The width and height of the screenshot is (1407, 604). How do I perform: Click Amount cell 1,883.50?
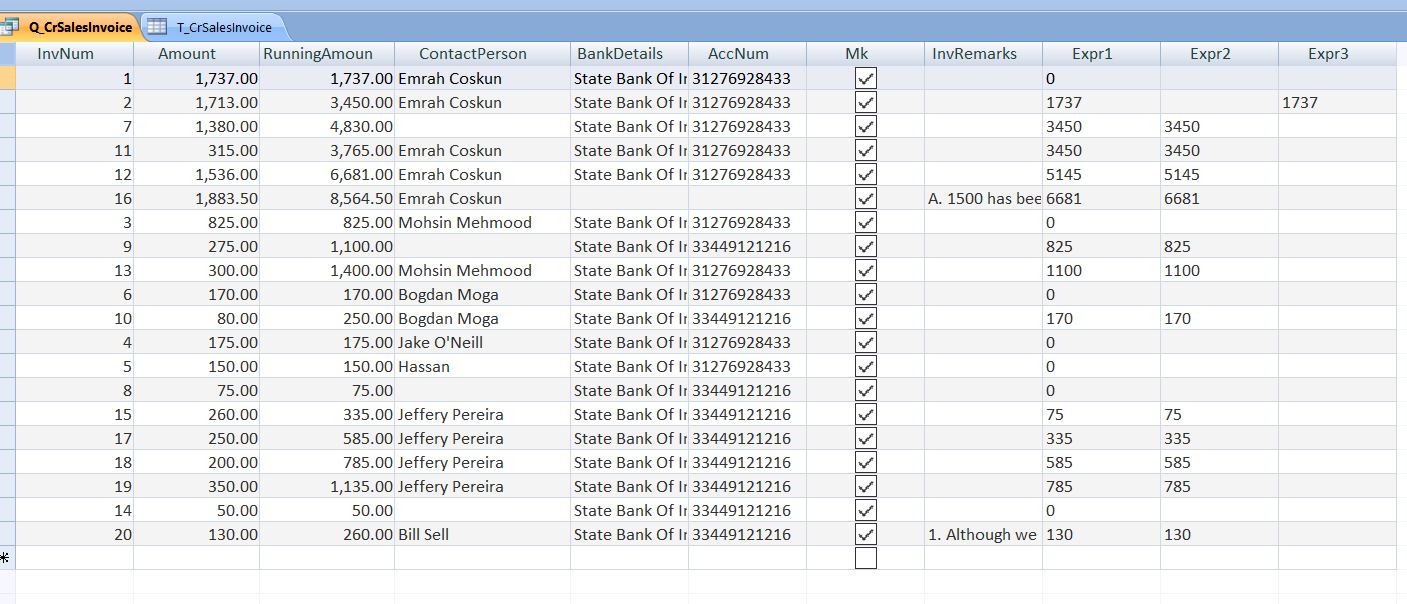pos(196,198)
